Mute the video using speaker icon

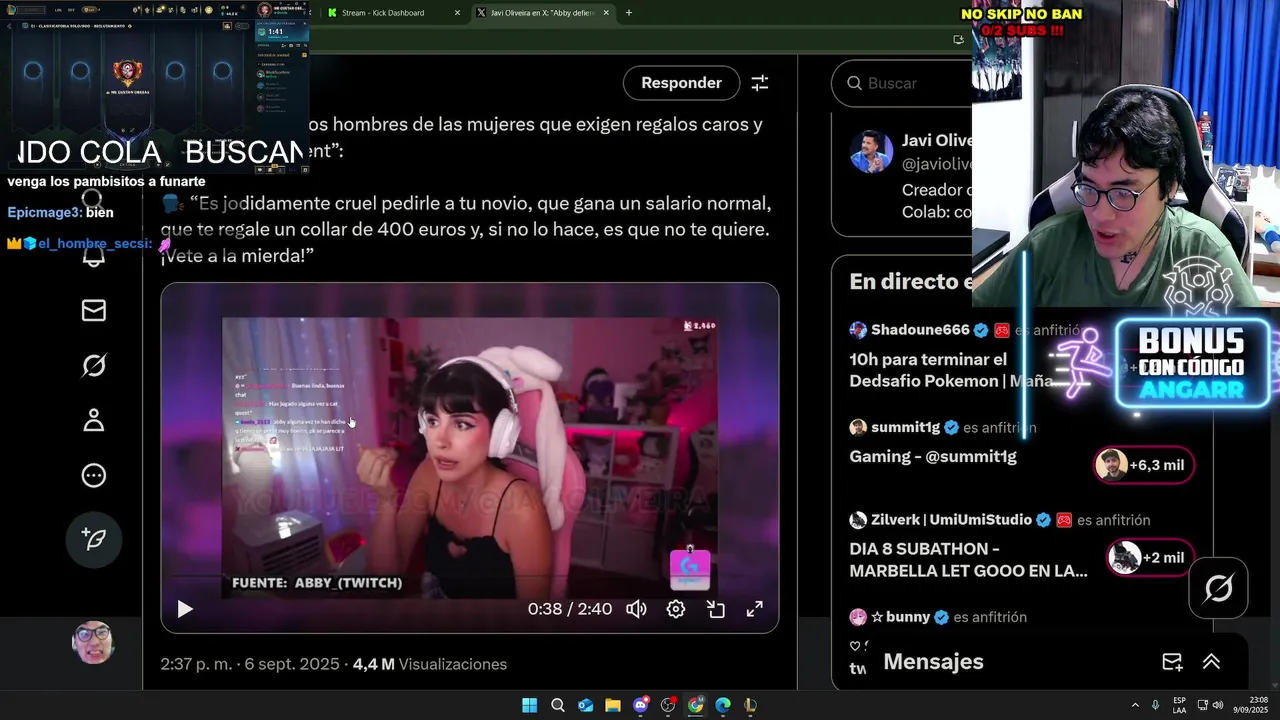click(636, 609)
